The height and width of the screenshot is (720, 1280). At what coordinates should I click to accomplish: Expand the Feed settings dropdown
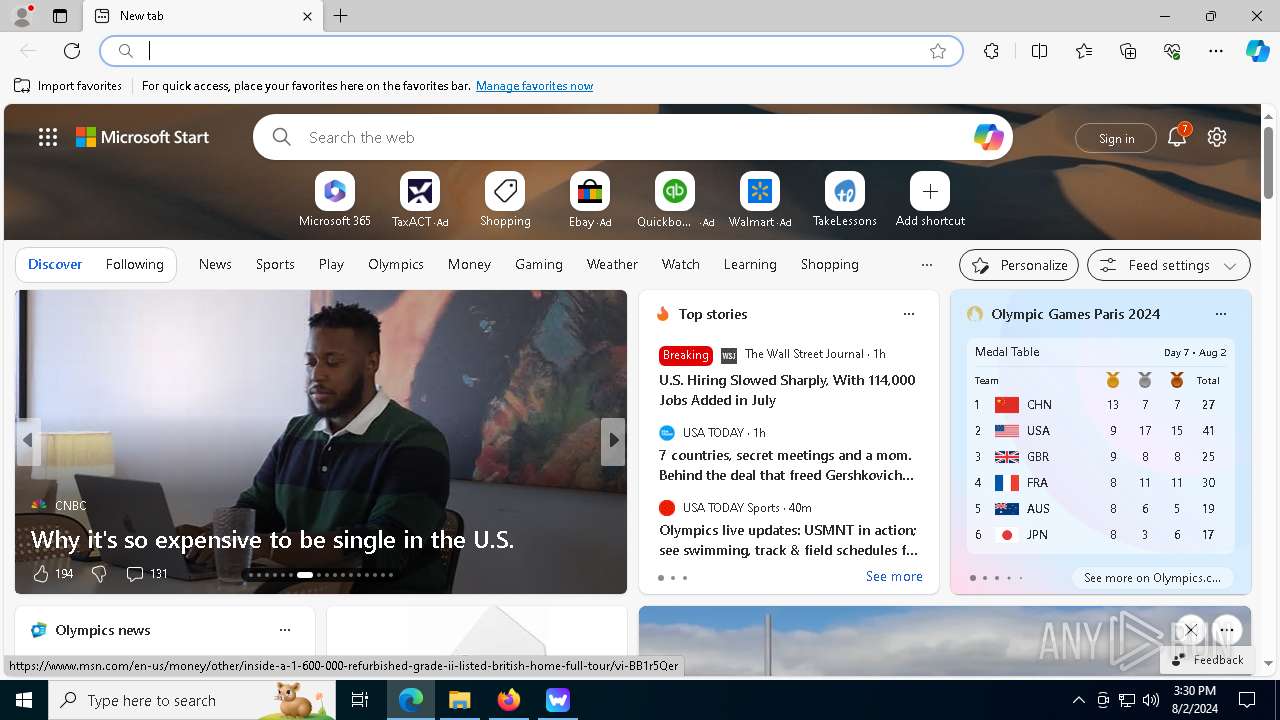pos(1169,265)
